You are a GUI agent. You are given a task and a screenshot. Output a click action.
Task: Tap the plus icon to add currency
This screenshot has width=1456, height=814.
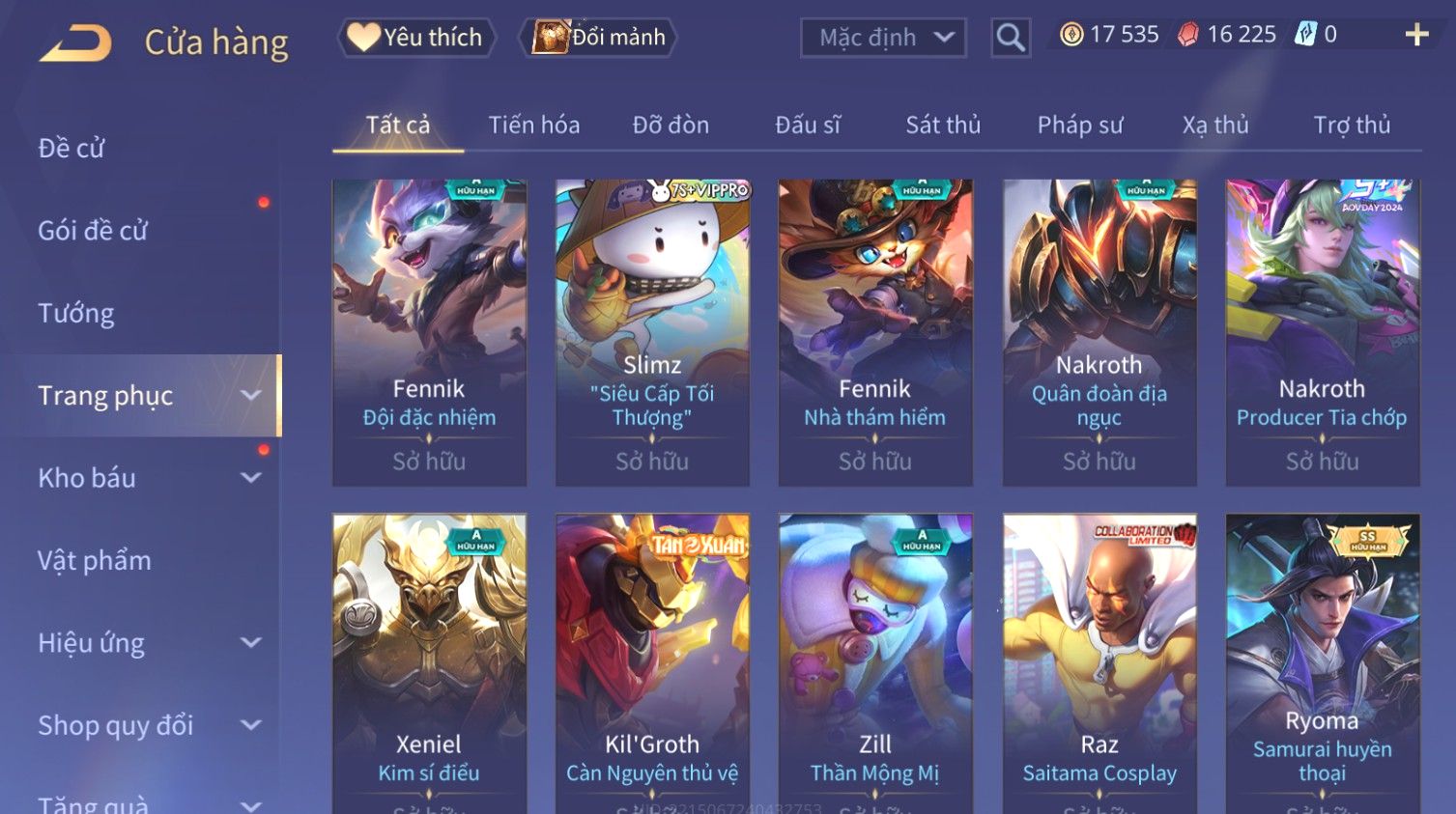pyautogui.click(x=1416, y=35)
